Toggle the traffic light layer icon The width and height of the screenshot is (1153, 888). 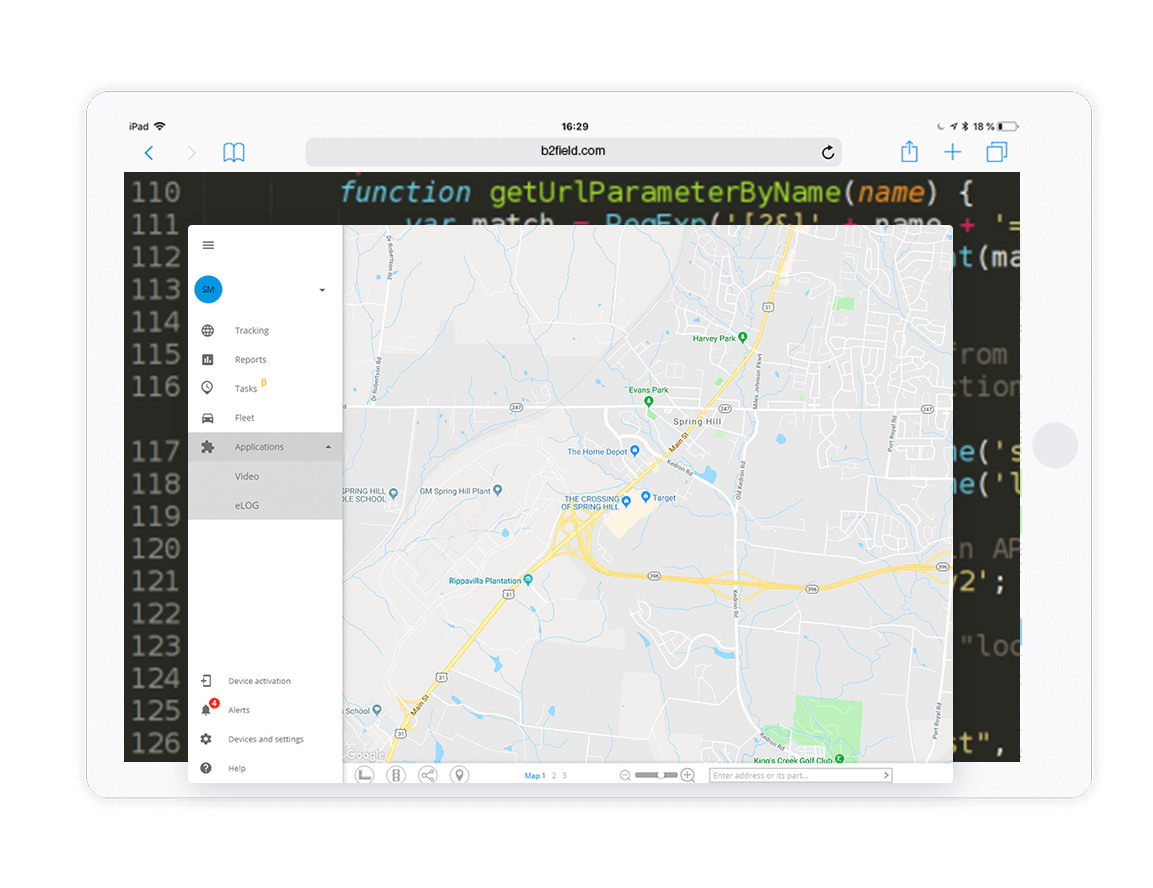pos(396,775)
